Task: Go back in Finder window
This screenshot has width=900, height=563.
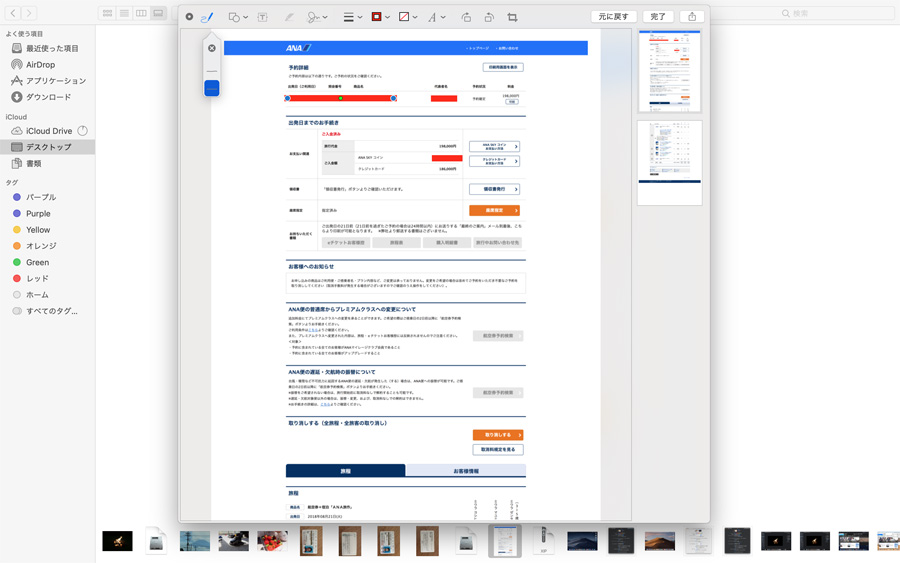Action: coord(13,13)
